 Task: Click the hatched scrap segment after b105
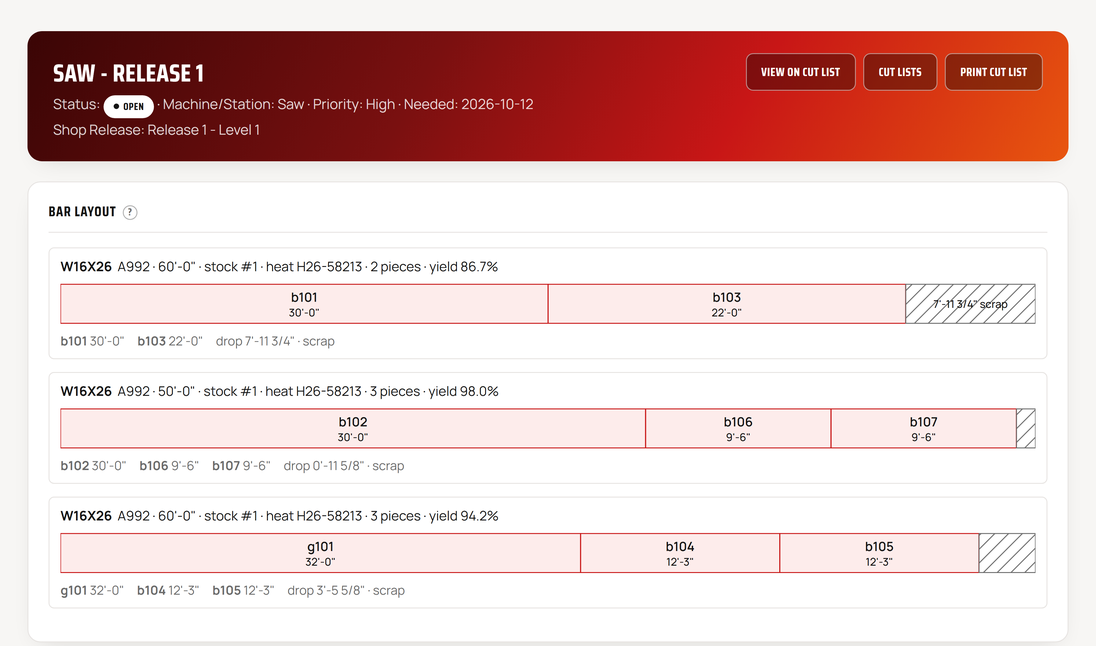[1007, 553]
